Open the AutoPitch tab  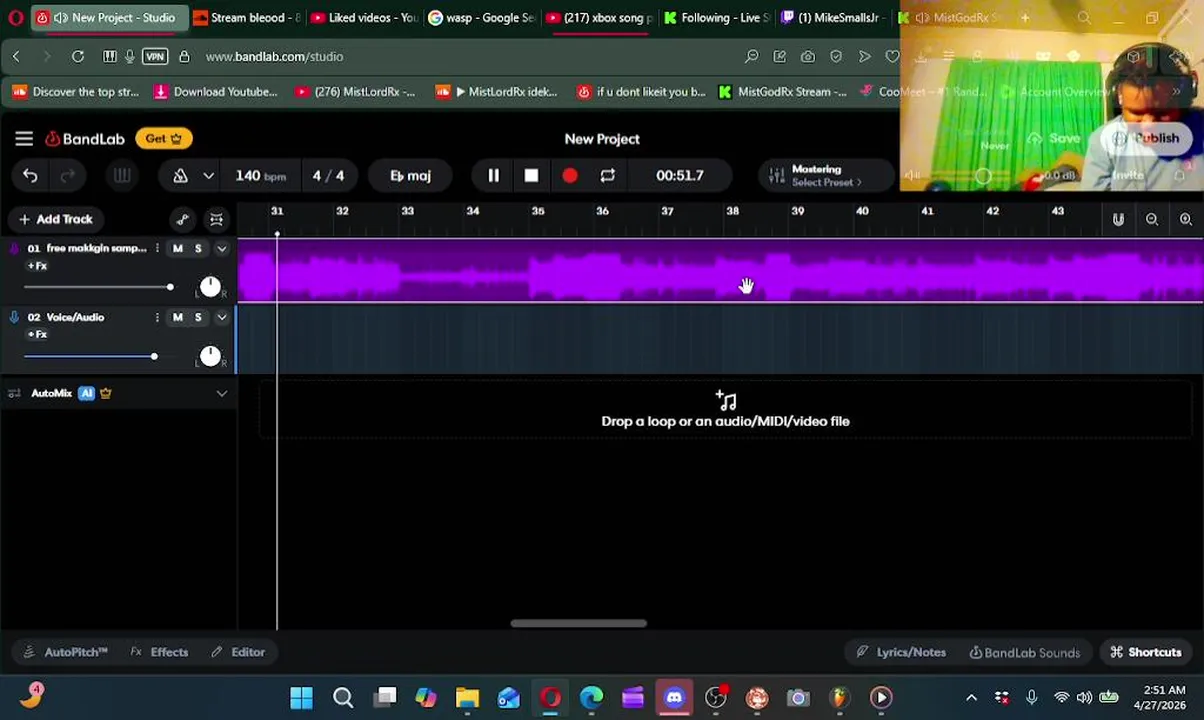pyautogui.click(x=65, y=653)
